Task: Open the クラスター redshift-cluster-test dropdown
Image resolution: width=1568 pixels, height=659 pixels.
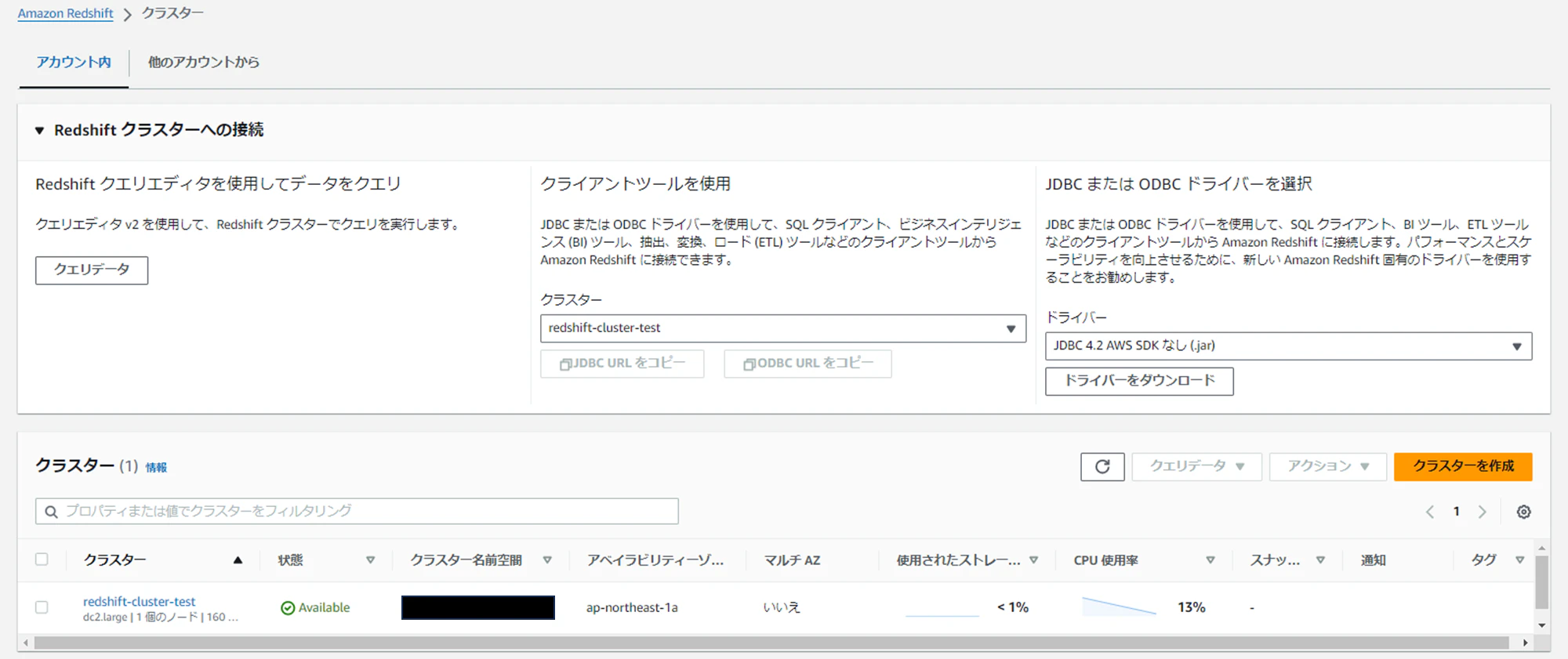Action: pos(782,328)
